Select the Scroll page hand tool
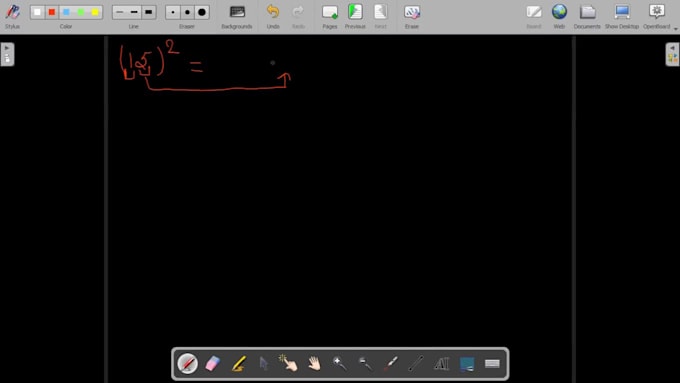This screenshot has height=383, width=680. 314,363
